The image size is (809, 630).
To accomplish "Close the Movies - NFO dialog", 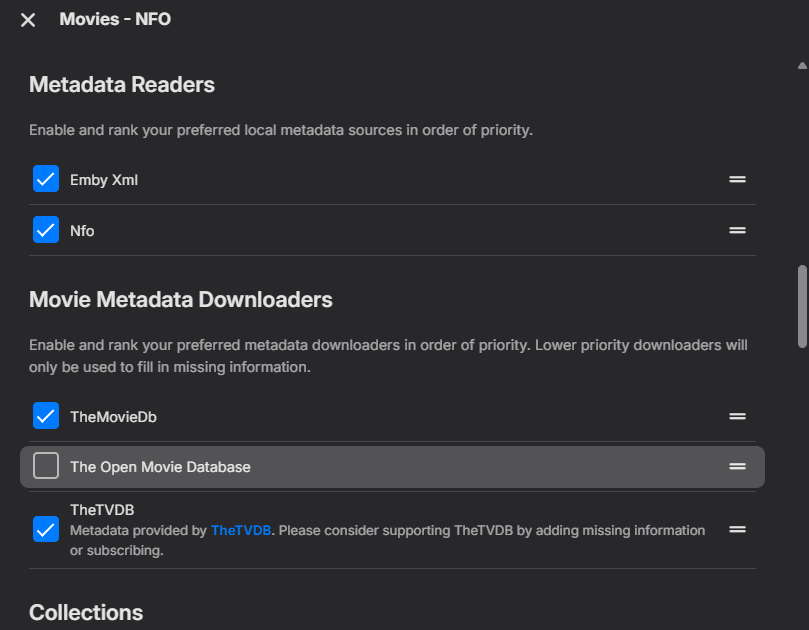I will 28,20.
